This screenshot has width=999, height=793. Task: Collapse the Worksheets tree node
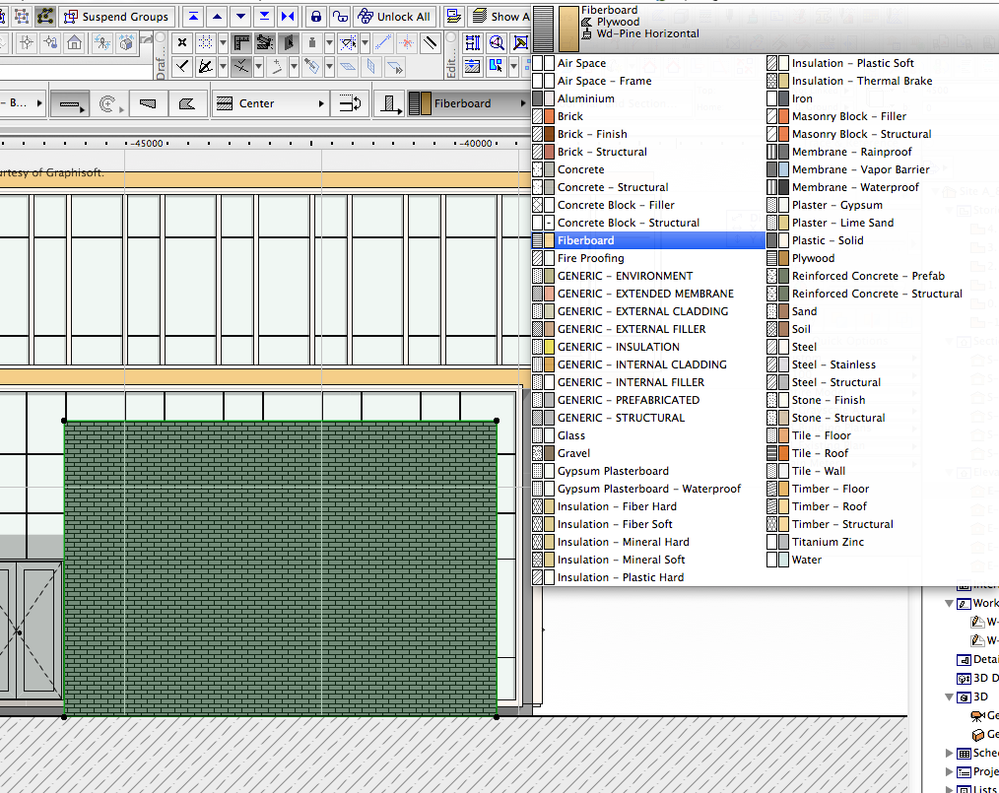(x=950, y=604)
